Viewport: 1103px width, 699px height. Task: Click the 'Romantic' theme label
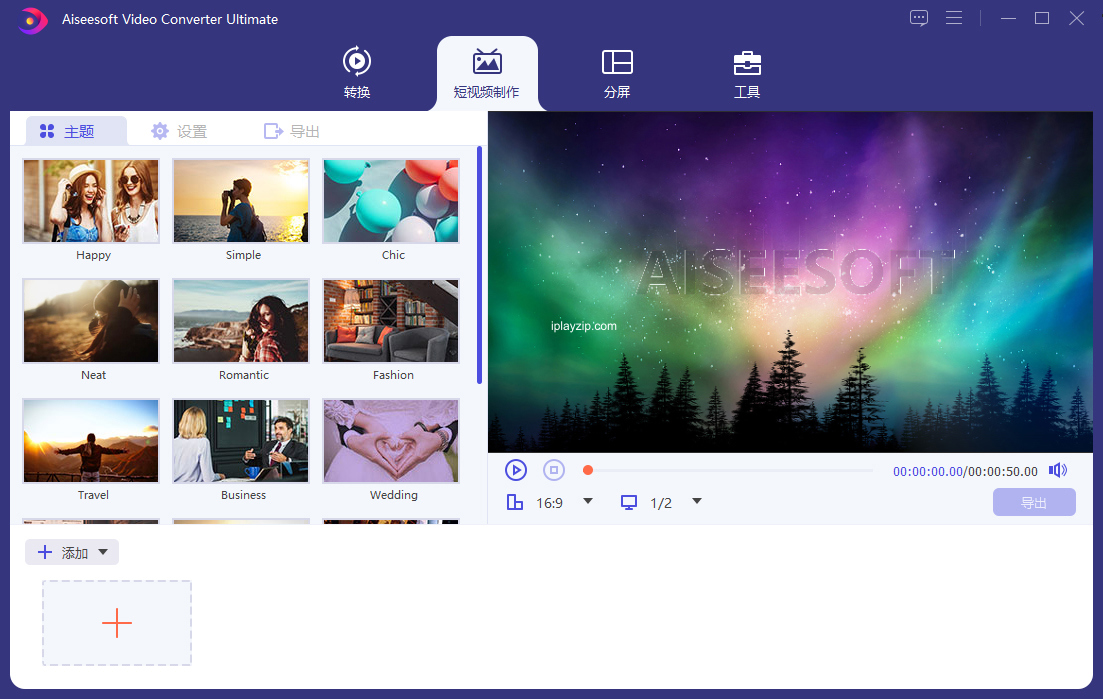[x=243, y=375]
